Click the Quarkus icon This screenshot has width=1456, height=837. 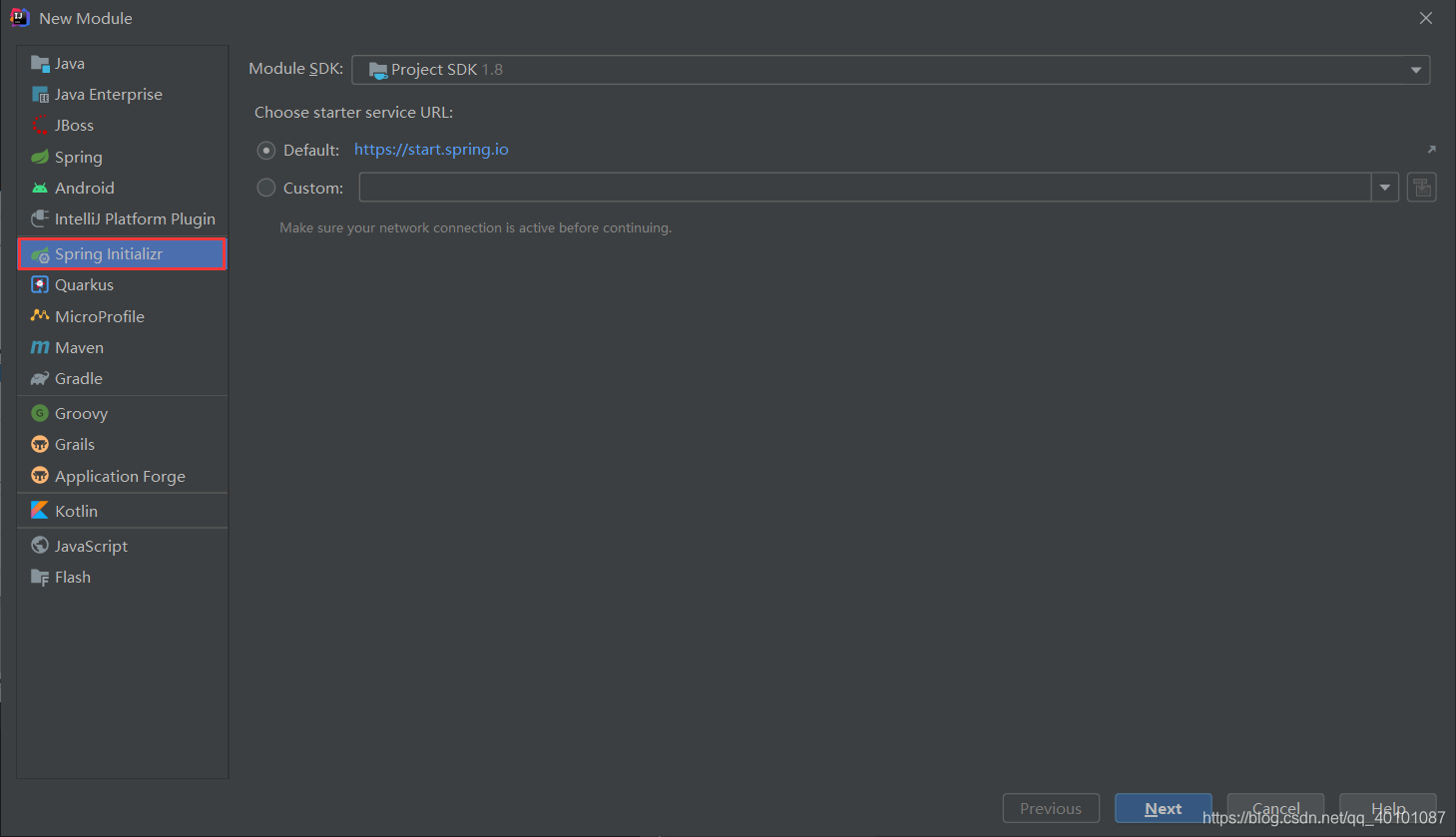40,285
